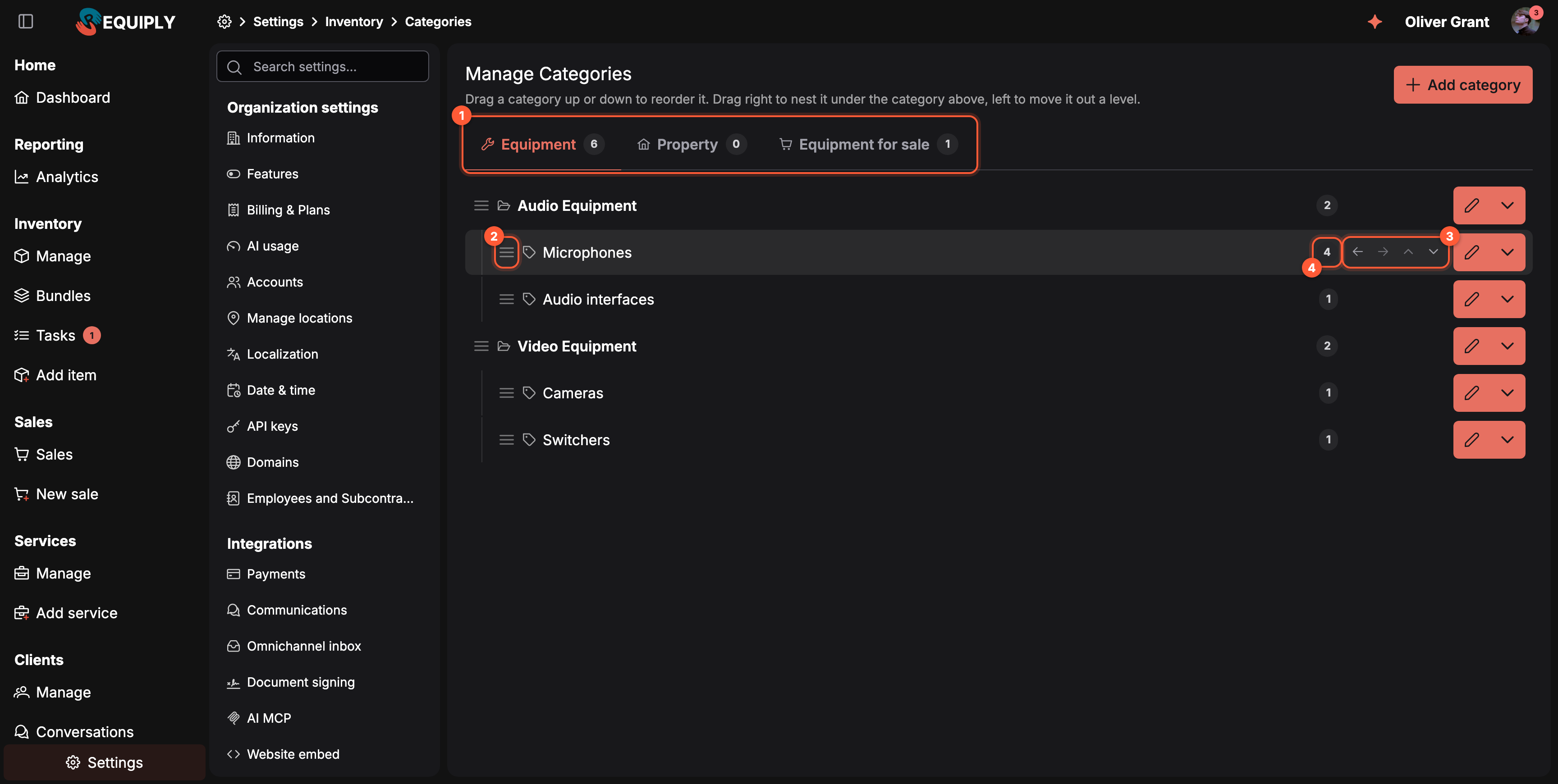Open Payments integration
The image size is (1558, 784).
point(266,574)
